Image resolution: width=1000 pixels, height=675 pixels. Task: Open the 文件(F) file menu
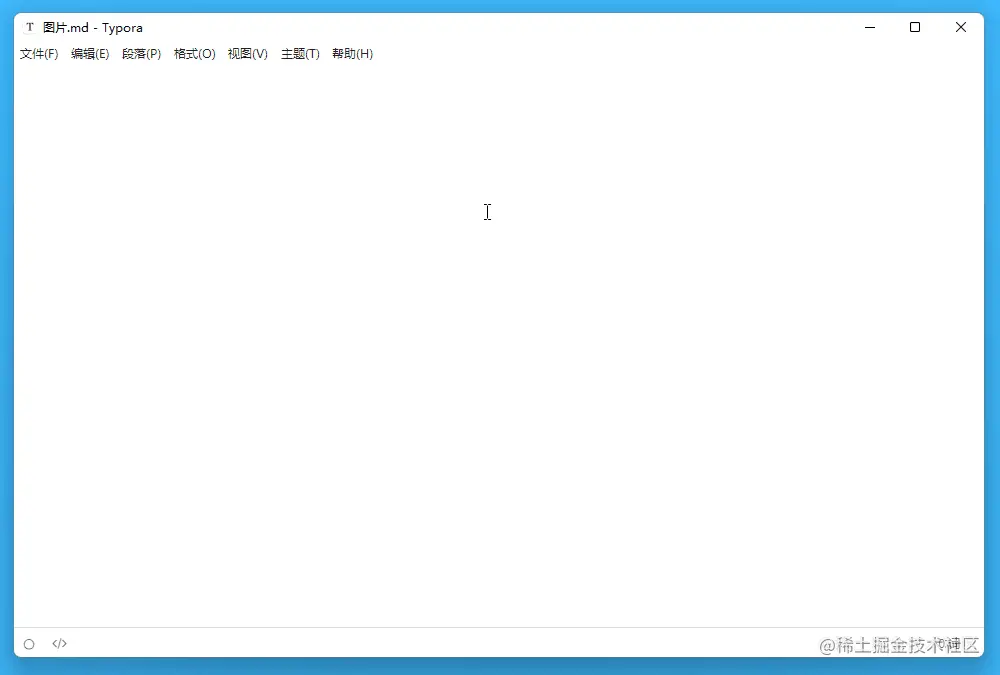38,54
